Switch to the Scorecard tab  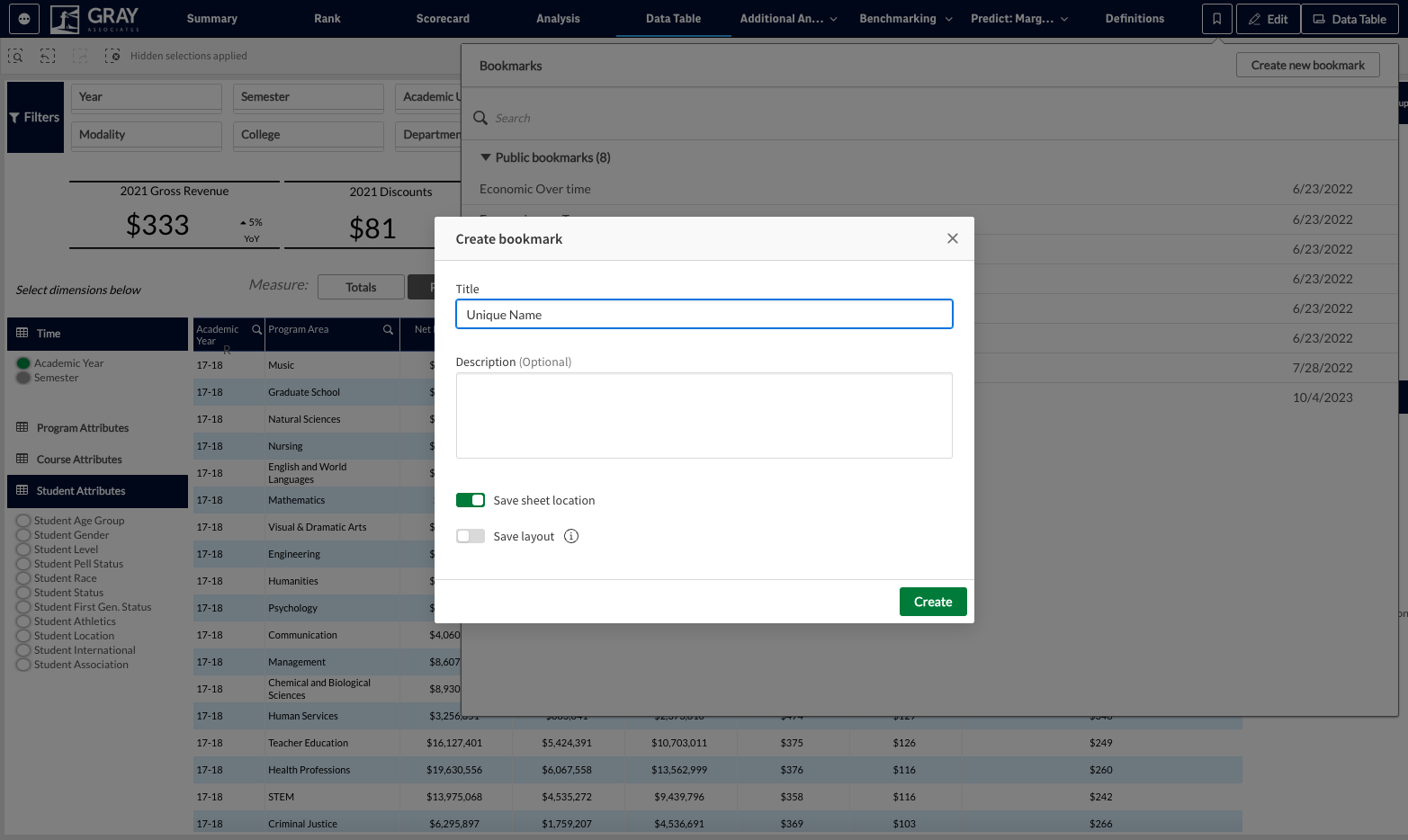click(443, 19)
